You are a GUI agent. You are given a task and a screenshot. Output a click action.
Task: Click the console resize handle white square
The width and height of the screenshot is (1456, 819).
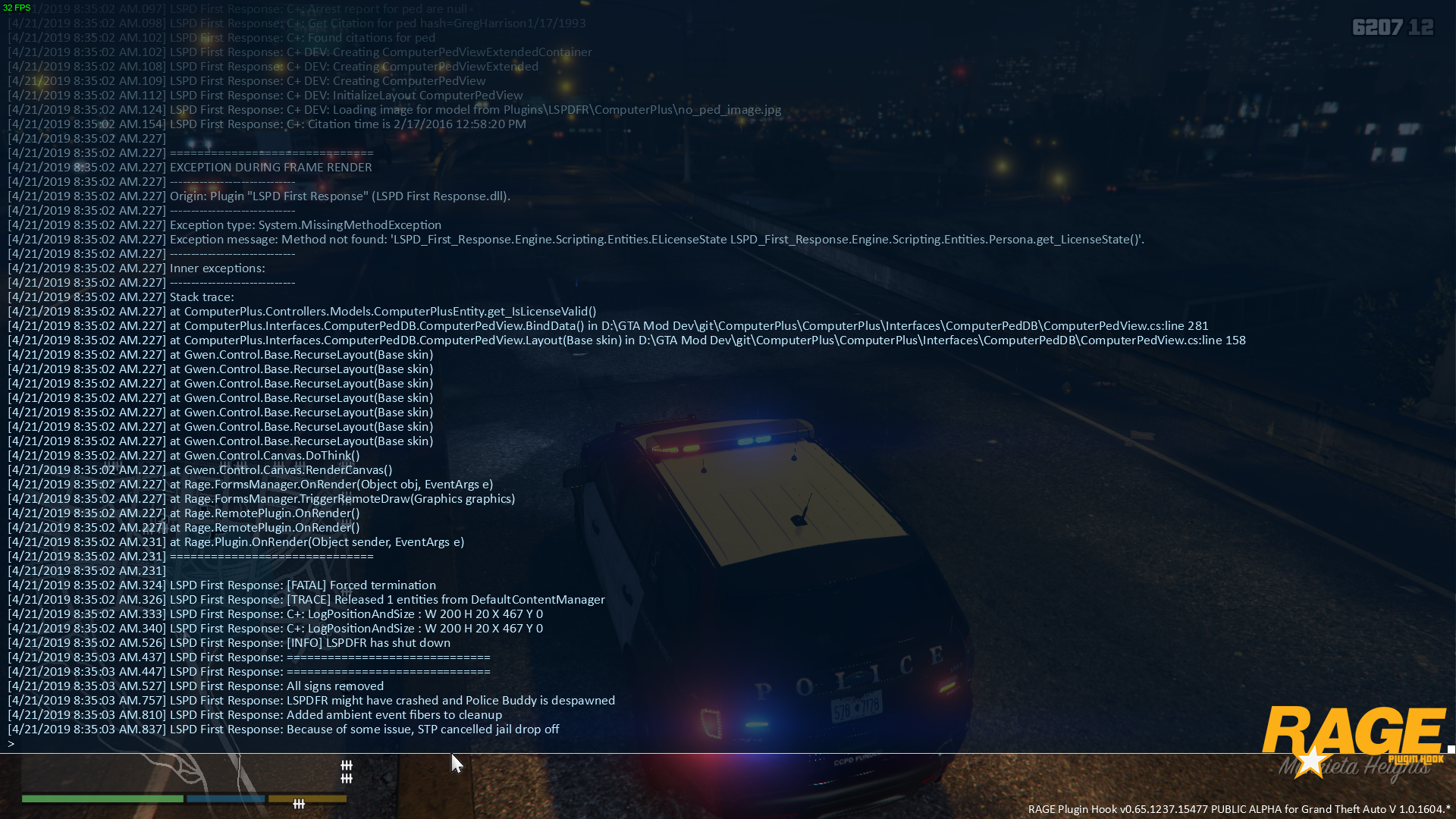click(x=1451, y=748)
